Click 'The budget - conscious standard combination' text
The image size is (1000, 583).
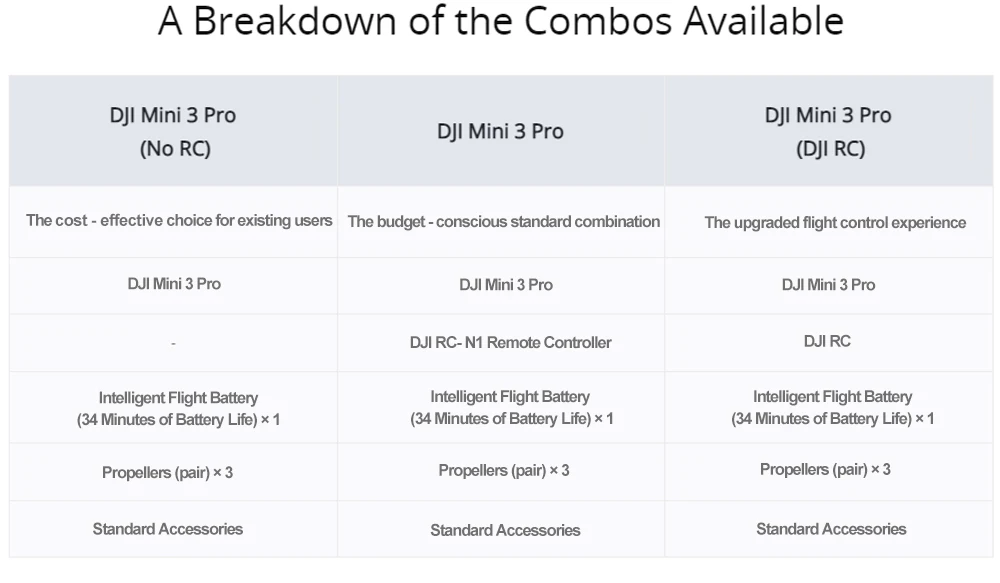[x=503, y=222]
